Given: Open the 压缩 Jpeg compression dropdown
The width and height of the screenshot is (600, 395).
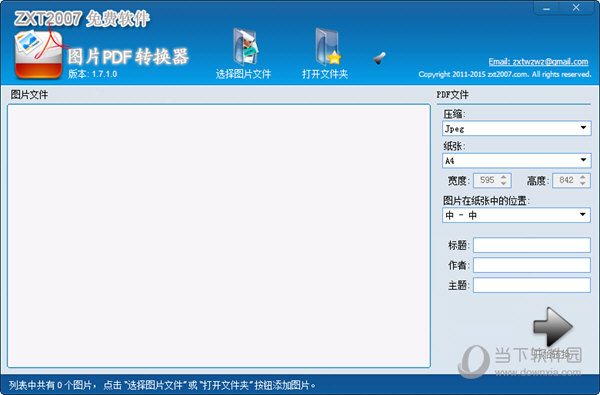Looking at the screenshot, I should (516, 128).
